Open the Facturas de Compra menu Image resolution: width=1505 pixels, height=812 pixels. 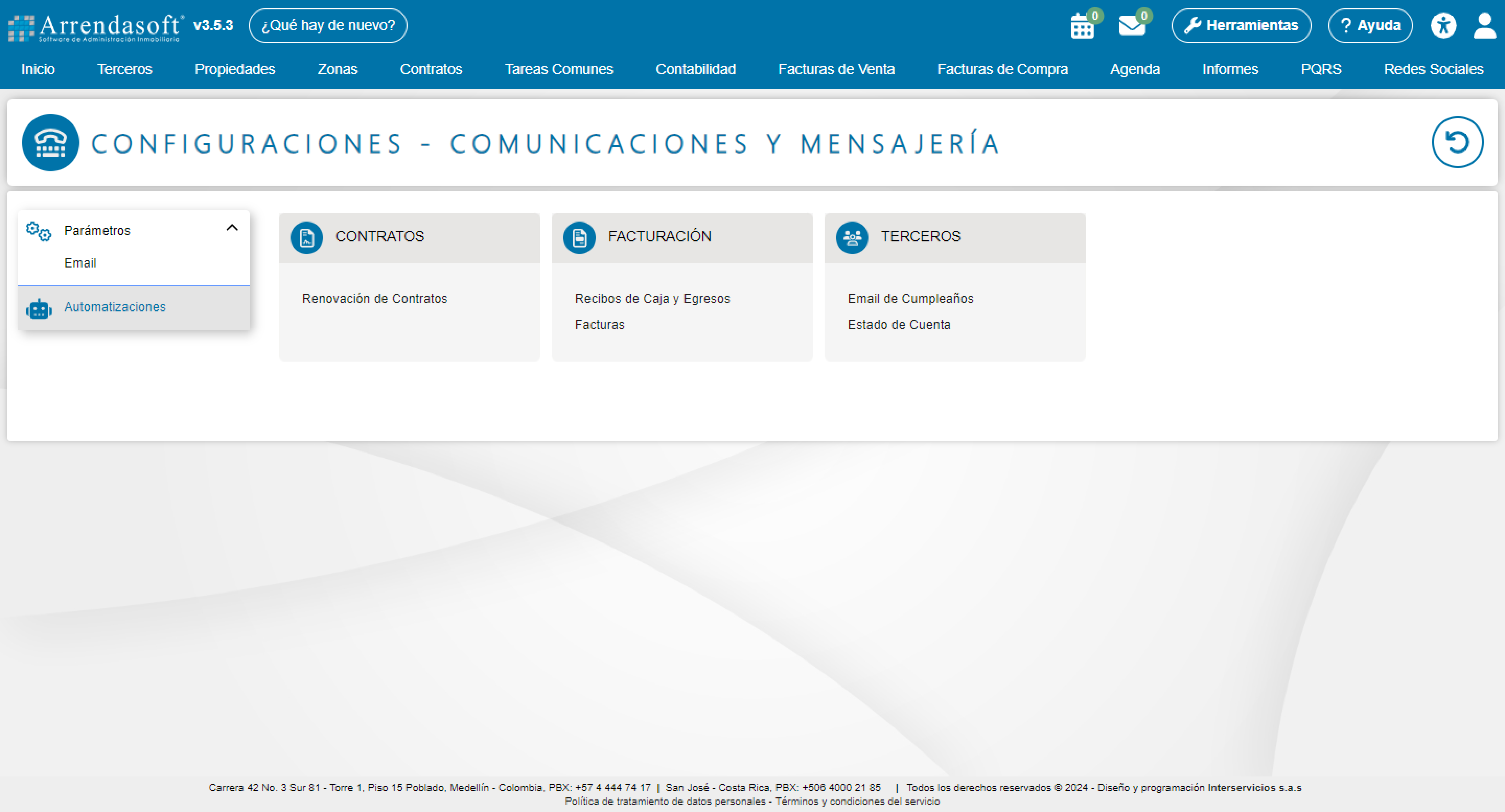(x=1003, y=69)
